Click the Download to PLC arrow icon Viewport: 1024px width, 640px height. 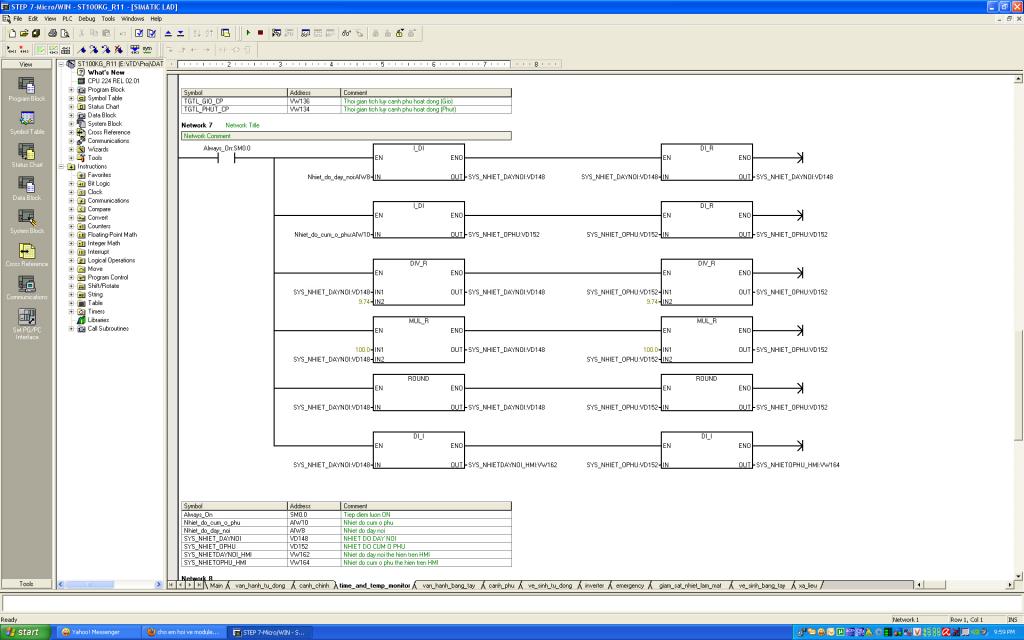pos(181,33)
